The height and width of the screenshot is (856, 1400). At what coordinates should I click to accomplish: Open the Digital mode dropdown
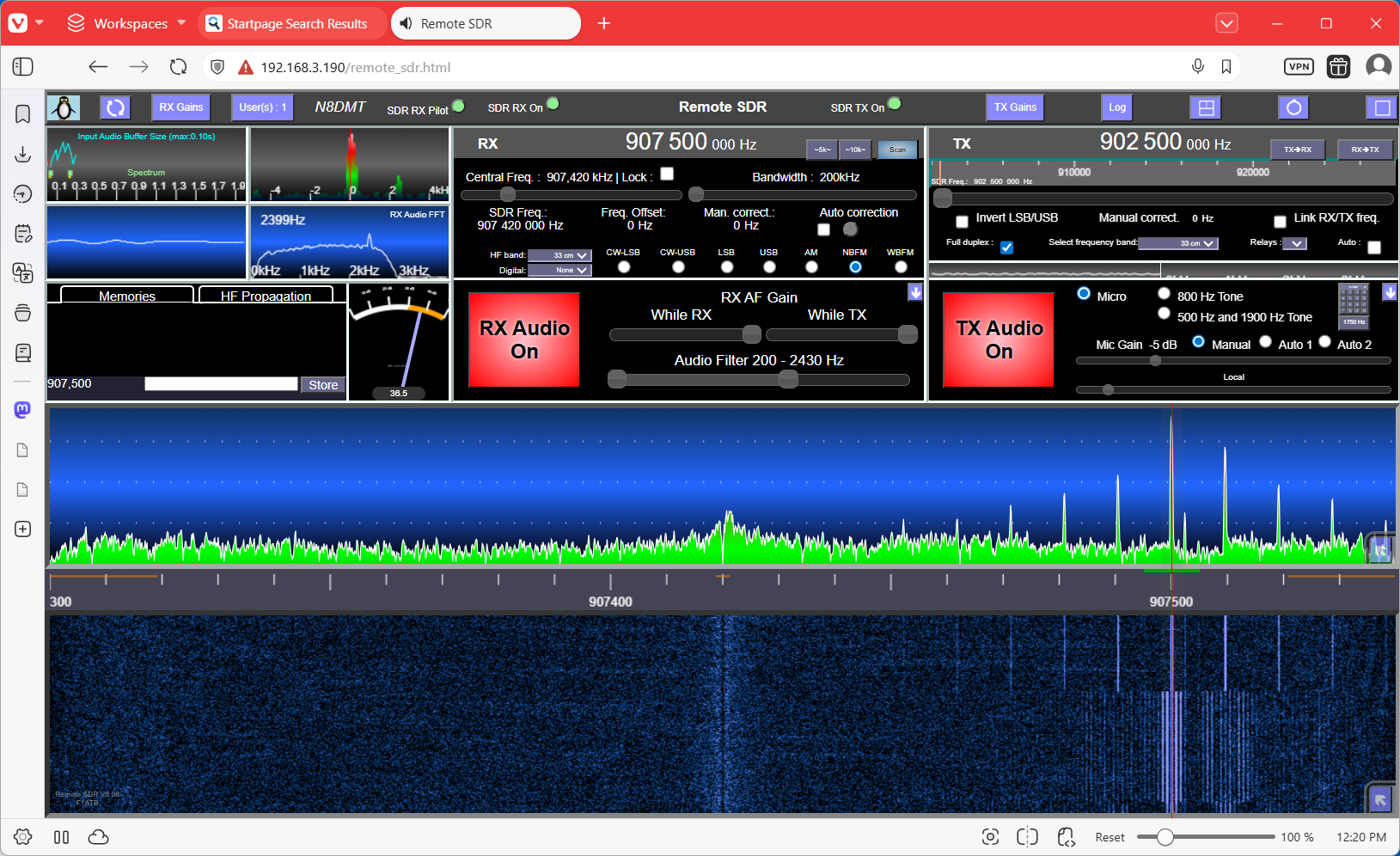(559, 270)
